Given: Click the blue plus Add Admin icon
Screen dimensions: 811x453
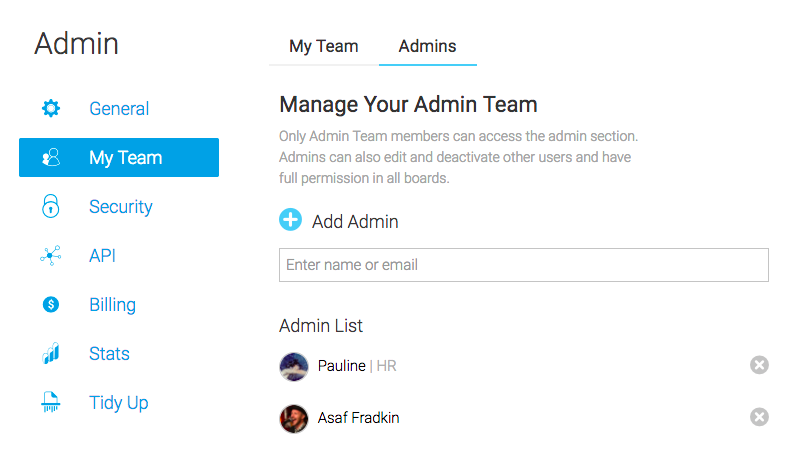Looking at the screenshot, I should pyautogui.click(x=291, y=220).
